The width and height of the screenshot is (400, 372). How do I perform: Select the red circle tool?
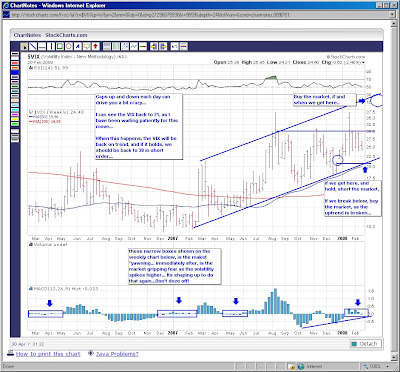coord(69,46)
